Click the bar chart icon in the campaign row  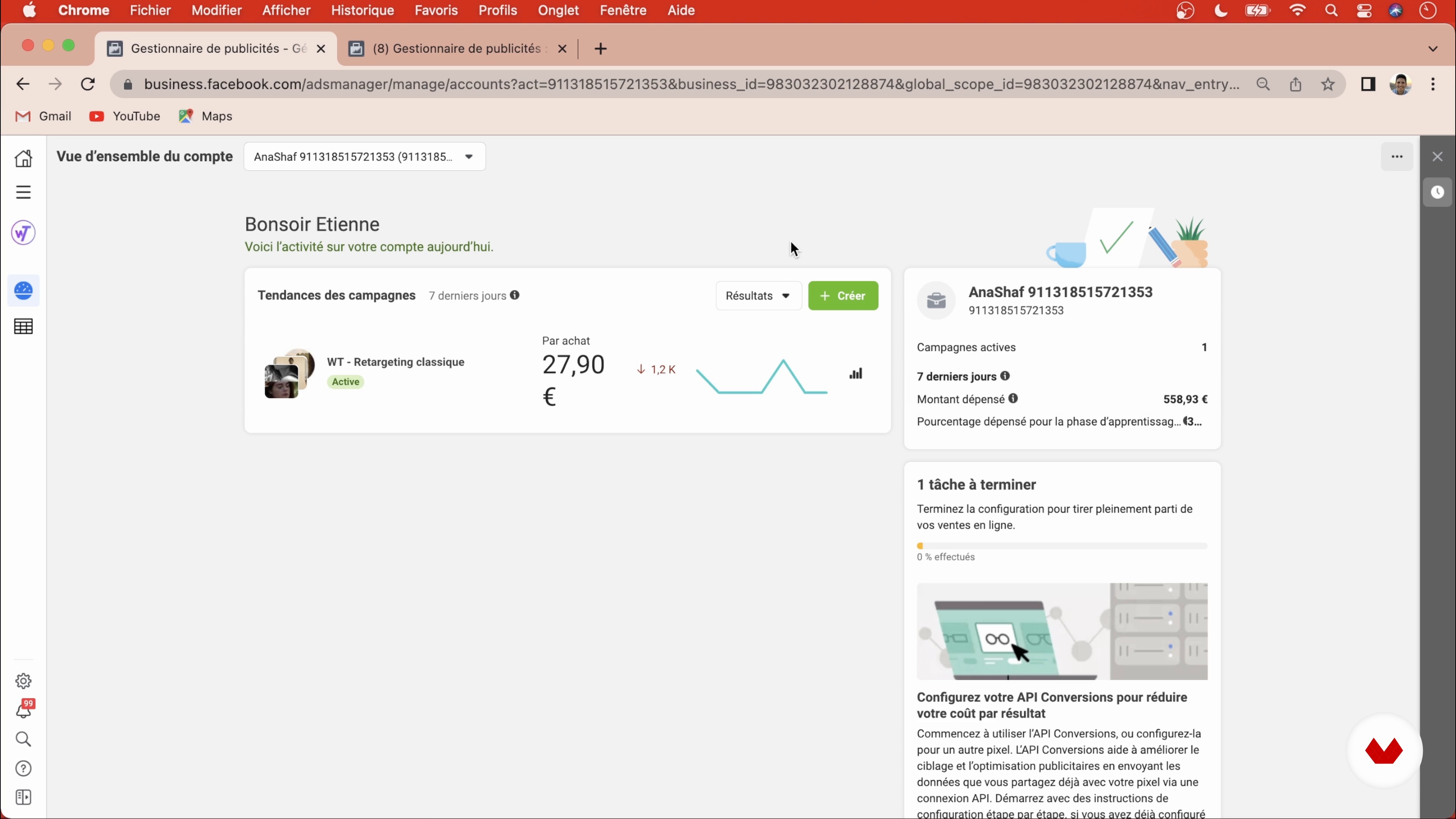(856, 373)
